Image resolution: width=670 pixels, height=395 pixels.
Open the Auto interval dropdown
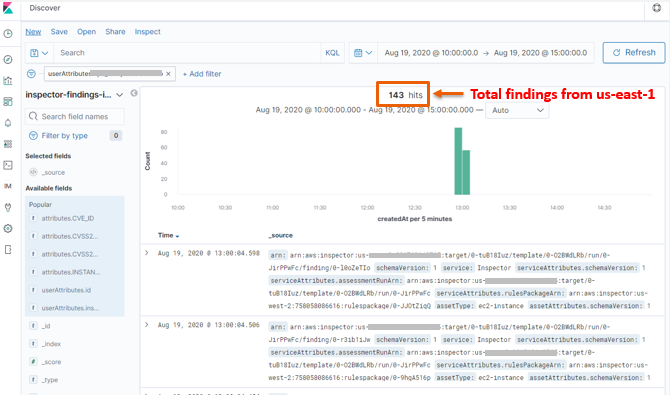pos(517,110)
